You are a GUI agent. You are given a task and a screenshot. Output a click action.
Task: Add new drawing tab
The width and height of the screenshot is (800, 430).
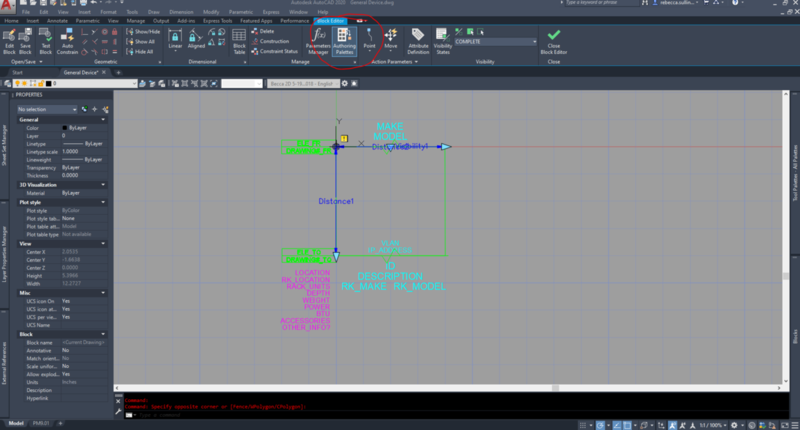[x=118, y=72]
